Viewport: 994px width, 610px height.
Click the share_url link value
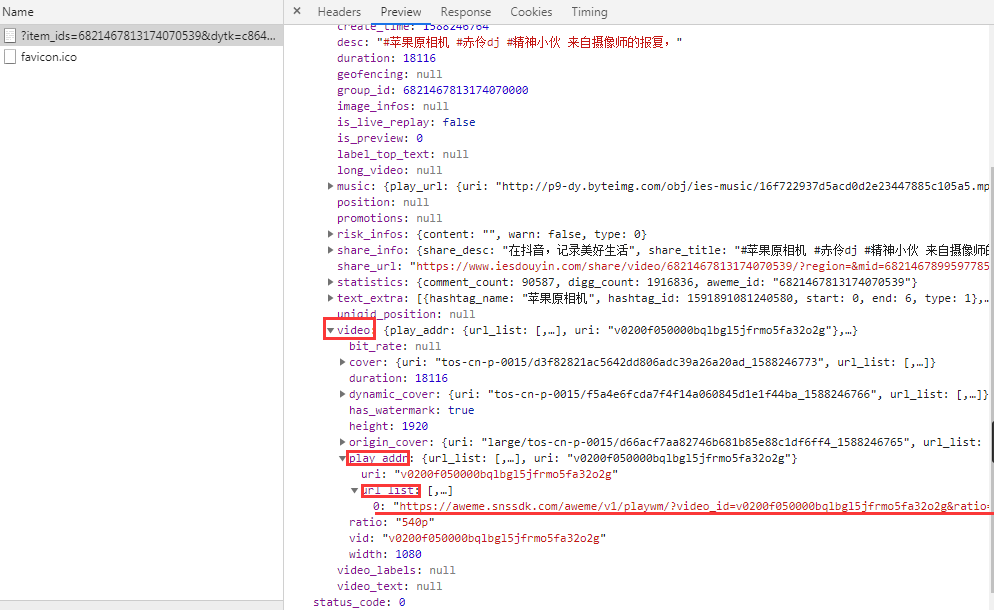[699, 266]
